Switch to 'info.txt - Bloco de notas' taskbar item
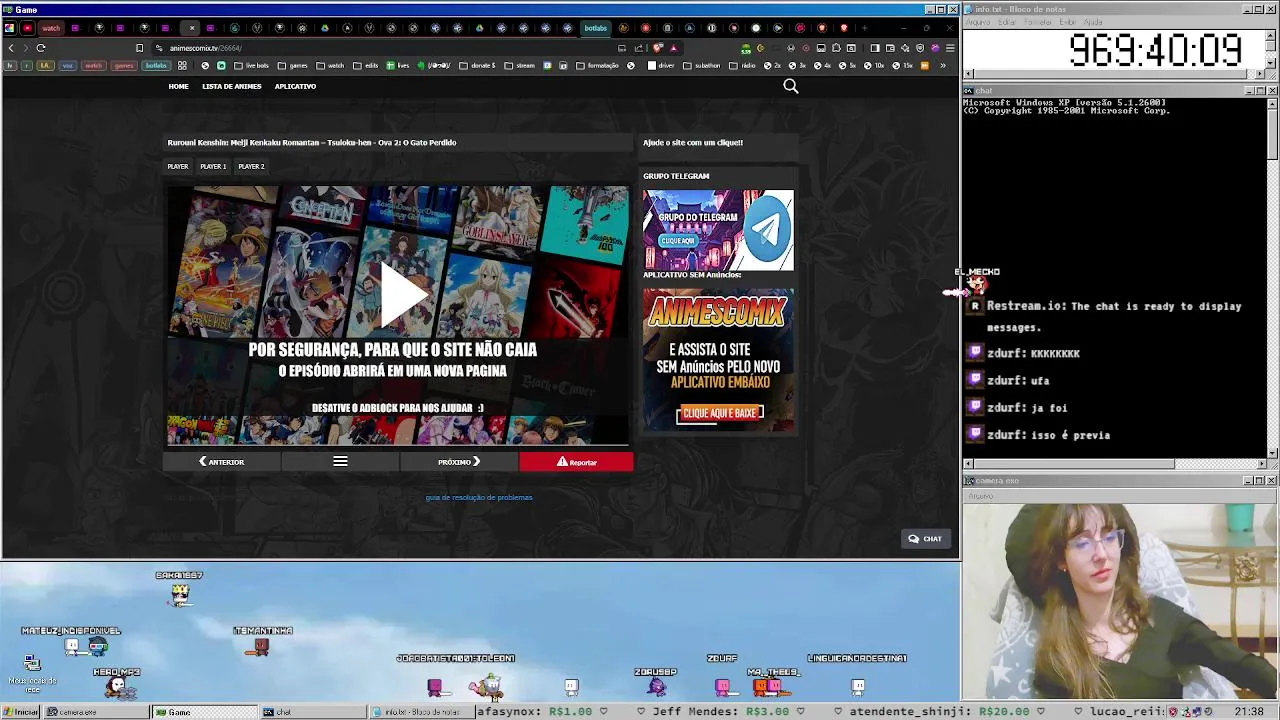The image size is (1280, 720). 420,712
